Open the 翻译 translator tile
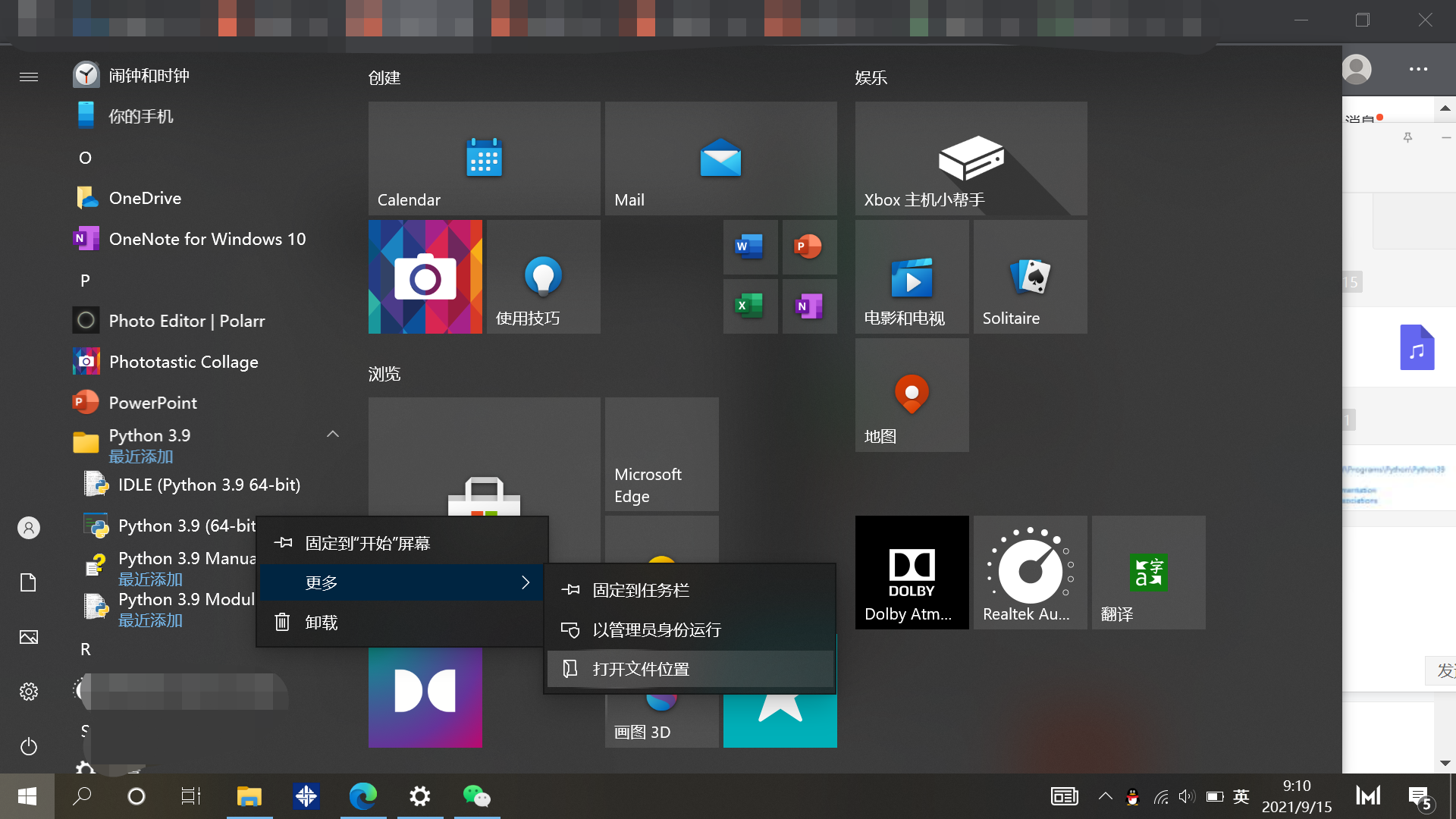Image resolution: width=1456 pixels, height=819 pixels. (1148, 573)
